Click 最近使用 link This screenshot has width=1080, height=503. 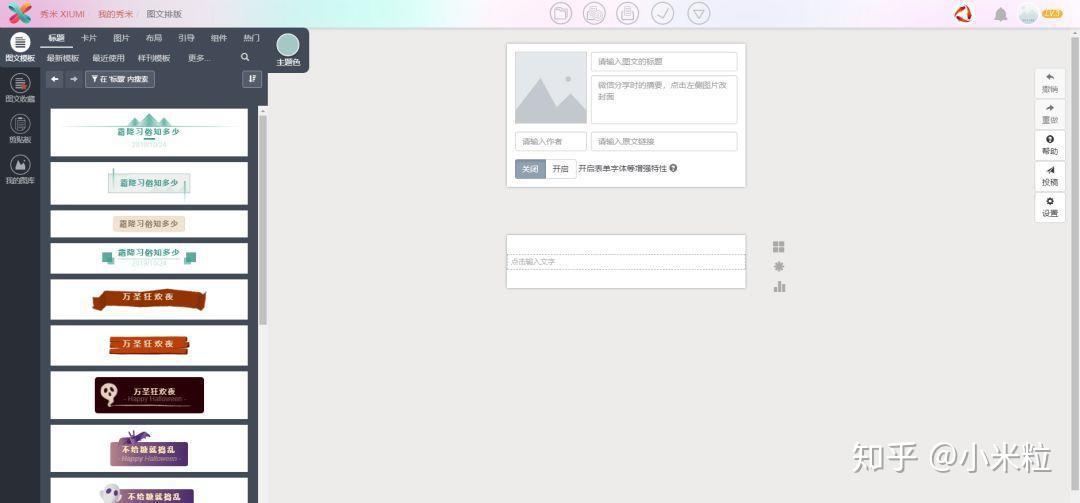(x=108, y=59)
